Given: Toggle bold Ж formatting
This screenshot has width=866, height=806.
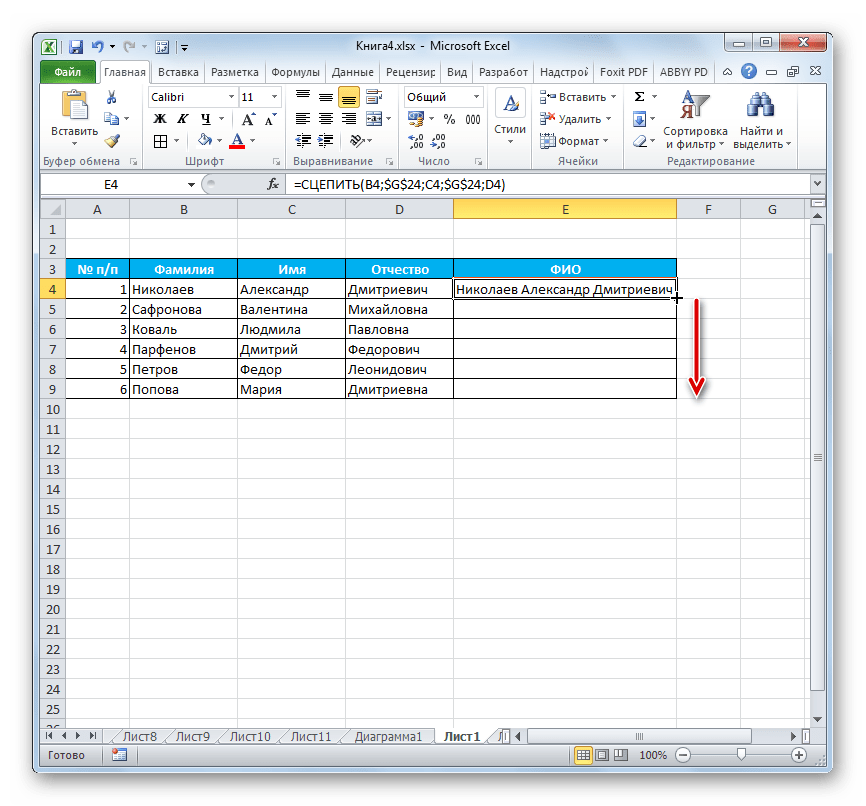Looking at the screenshot, I should click(x=159, y=119).
